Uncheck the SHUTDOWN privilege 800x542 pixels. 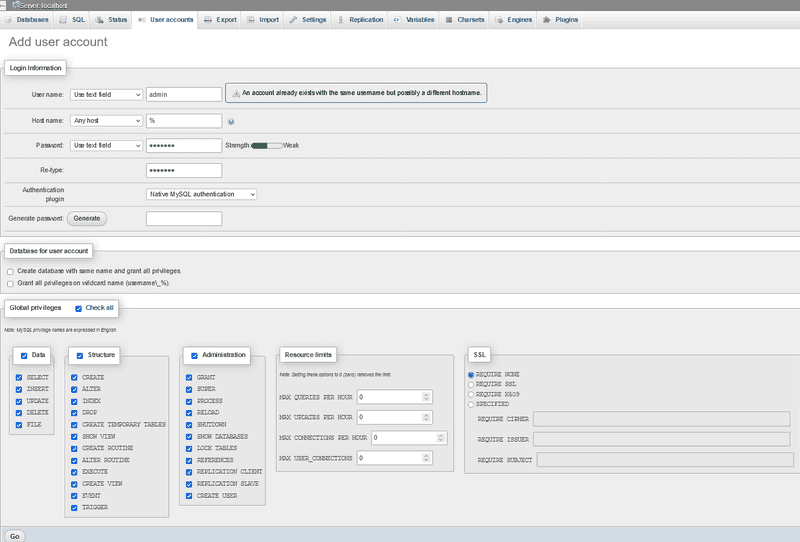coord(189,425)
